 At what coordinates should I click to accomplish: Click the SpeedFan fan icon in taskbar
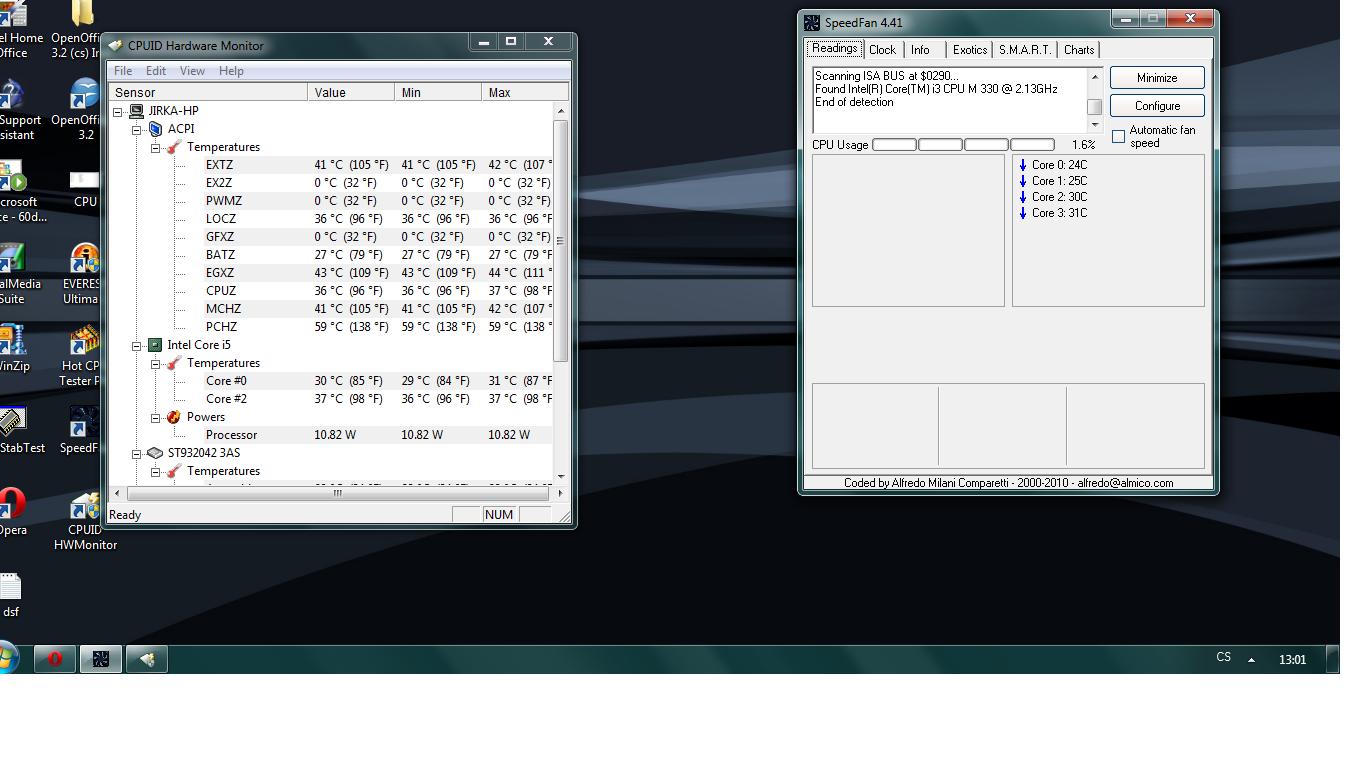[101, 659]
